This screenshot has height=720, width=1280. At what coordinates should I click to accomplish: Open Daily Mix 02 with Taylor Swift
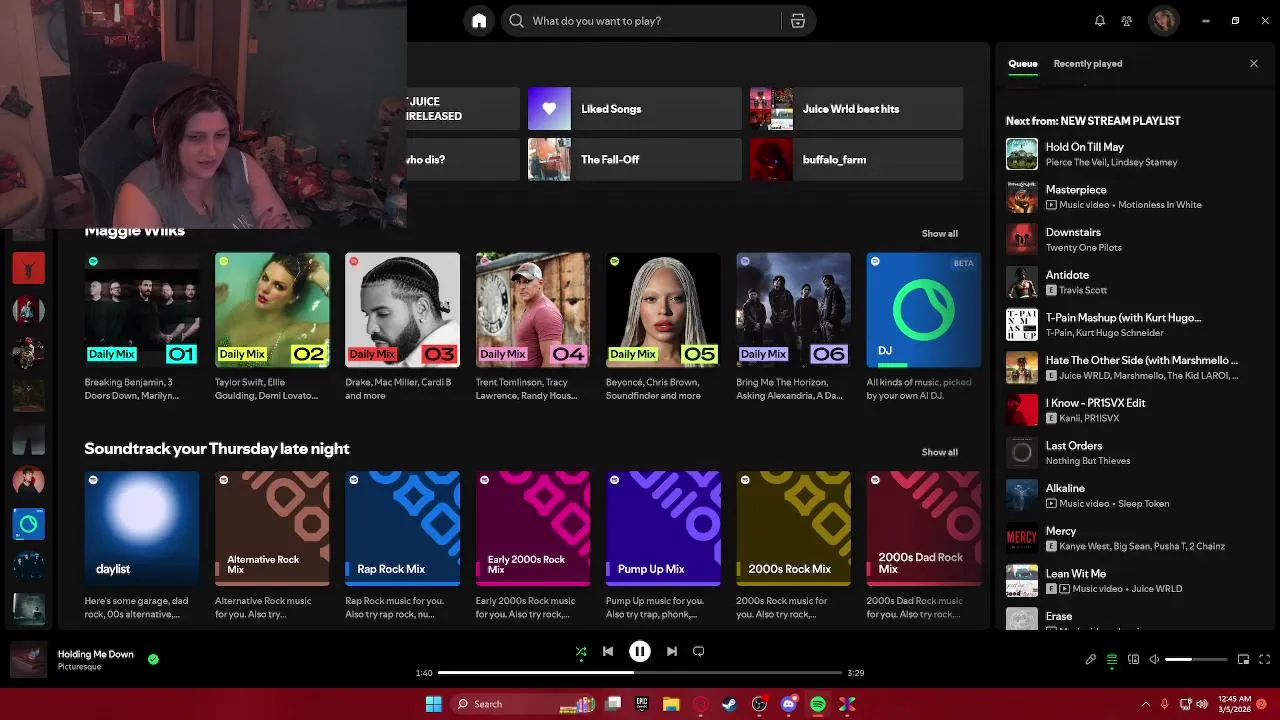[272, 328]
